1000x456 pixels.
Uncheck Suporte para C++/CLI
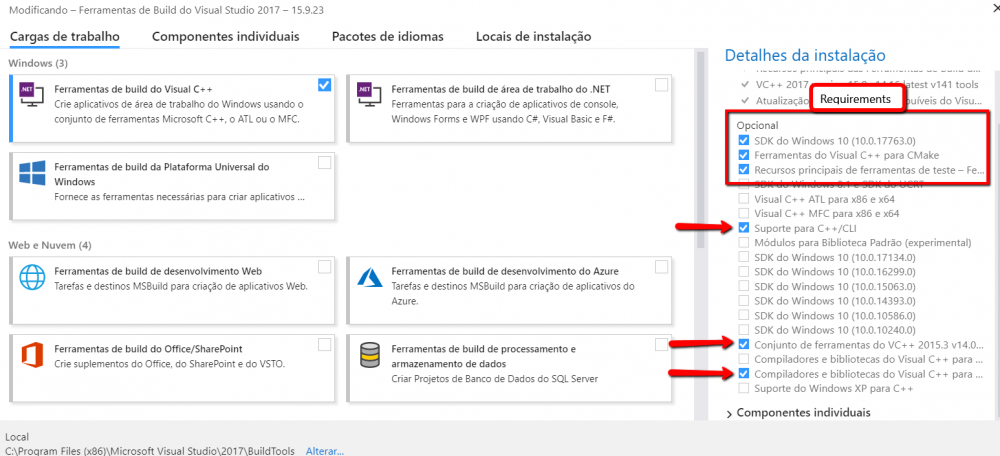744,228
